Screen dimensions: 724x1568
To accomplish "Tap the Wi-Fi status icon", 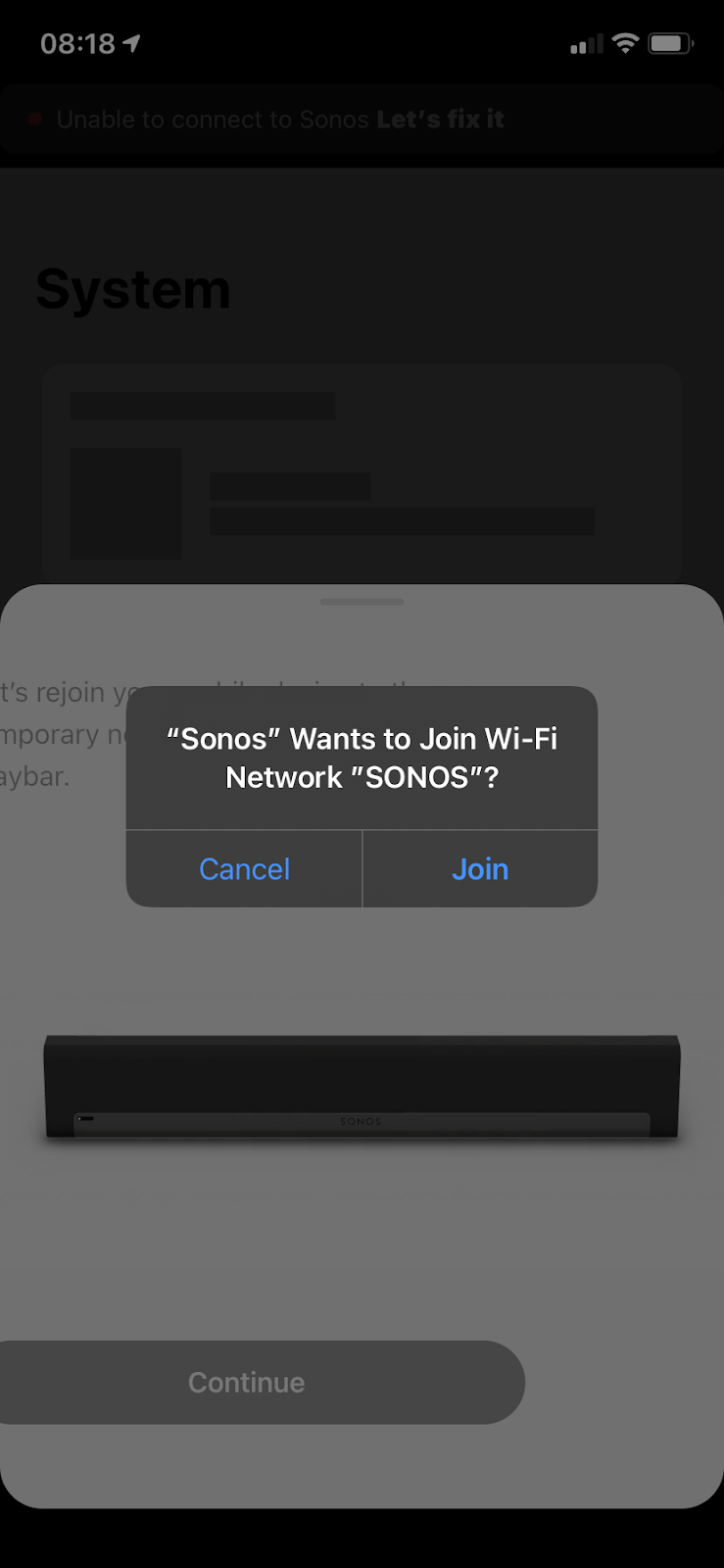I will (x=625, y=43).
